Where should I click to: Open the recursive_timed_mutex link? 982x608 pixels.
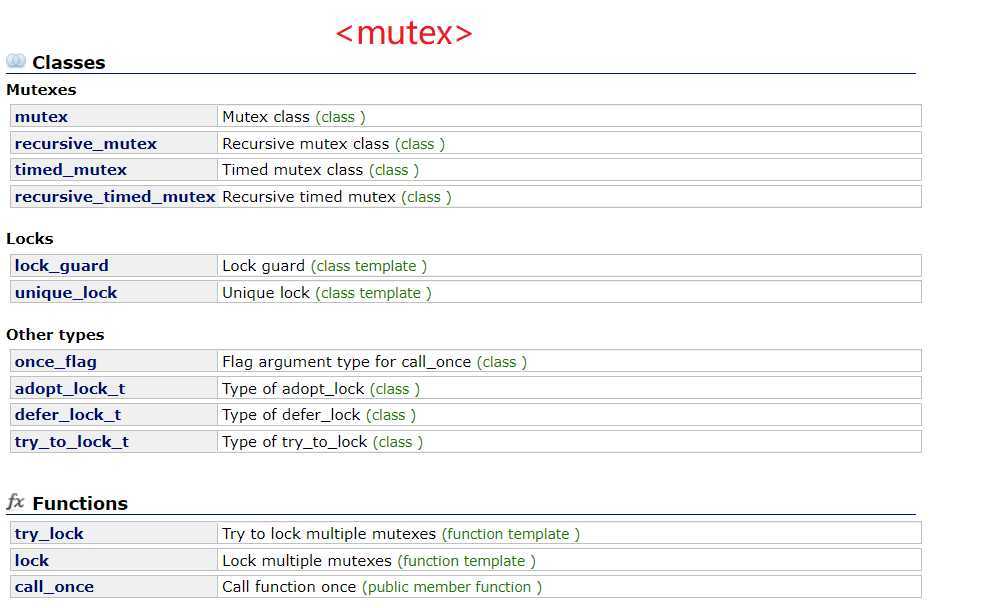(114, 197)
